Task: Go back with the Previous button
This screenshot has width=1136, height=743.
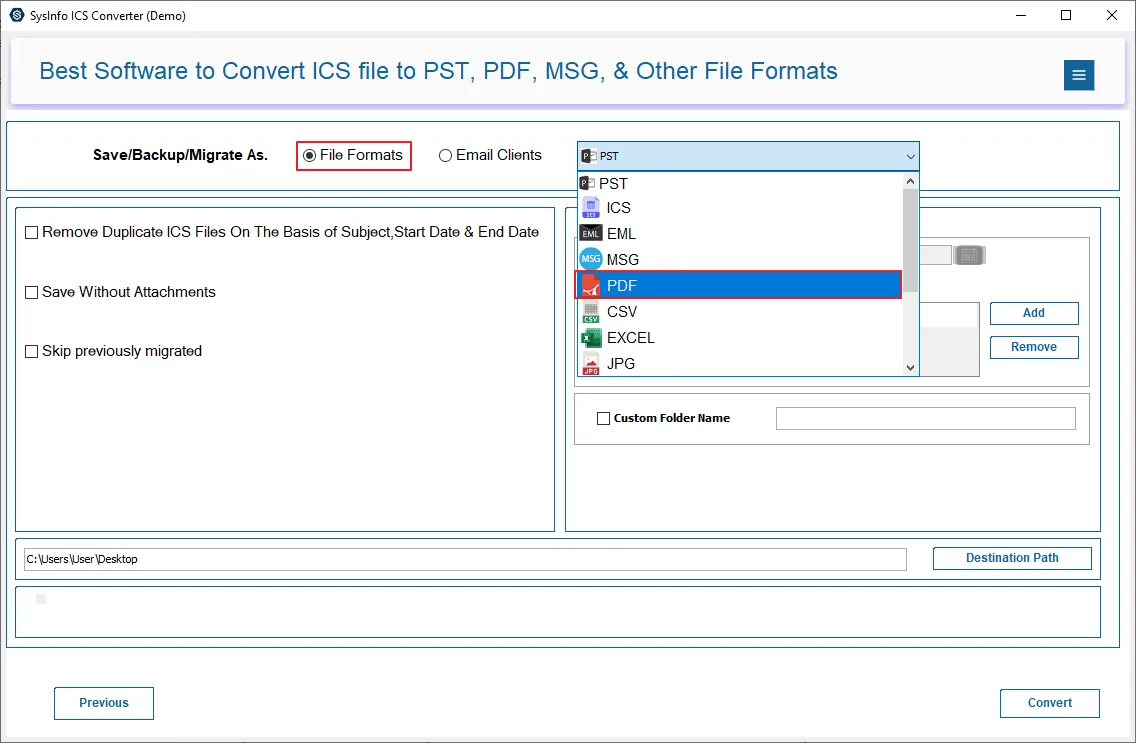Action: (104, 703)
